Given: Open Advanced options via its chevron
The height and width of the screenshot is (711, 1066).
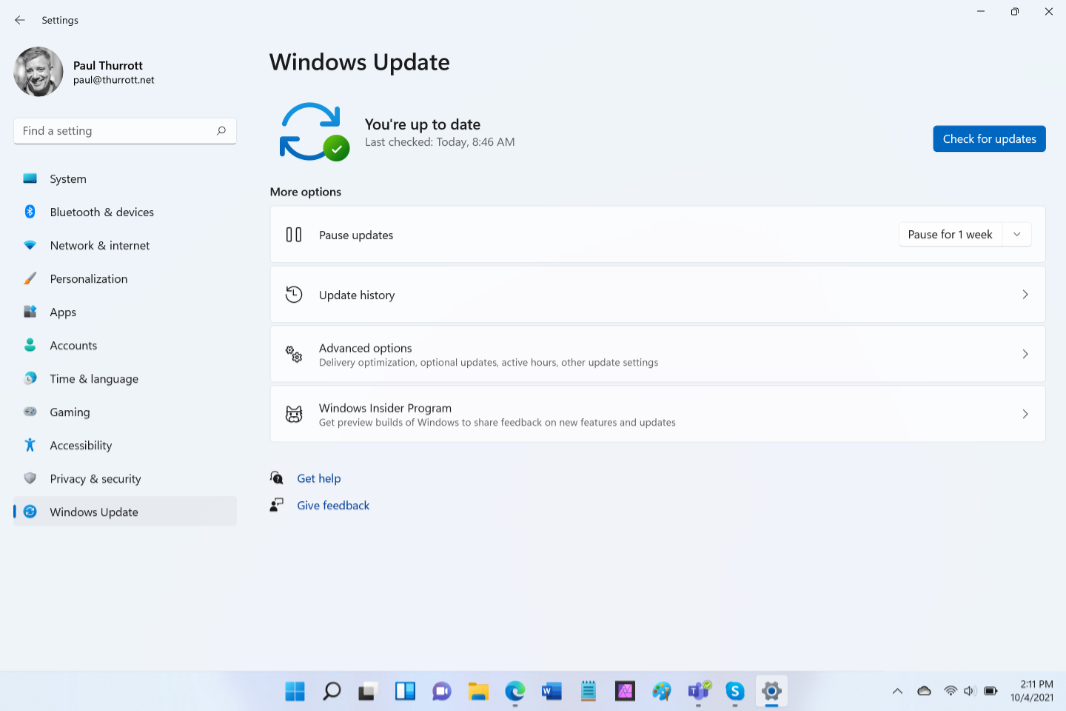Looking at the screenshot, I should [x=1025, y=354].
